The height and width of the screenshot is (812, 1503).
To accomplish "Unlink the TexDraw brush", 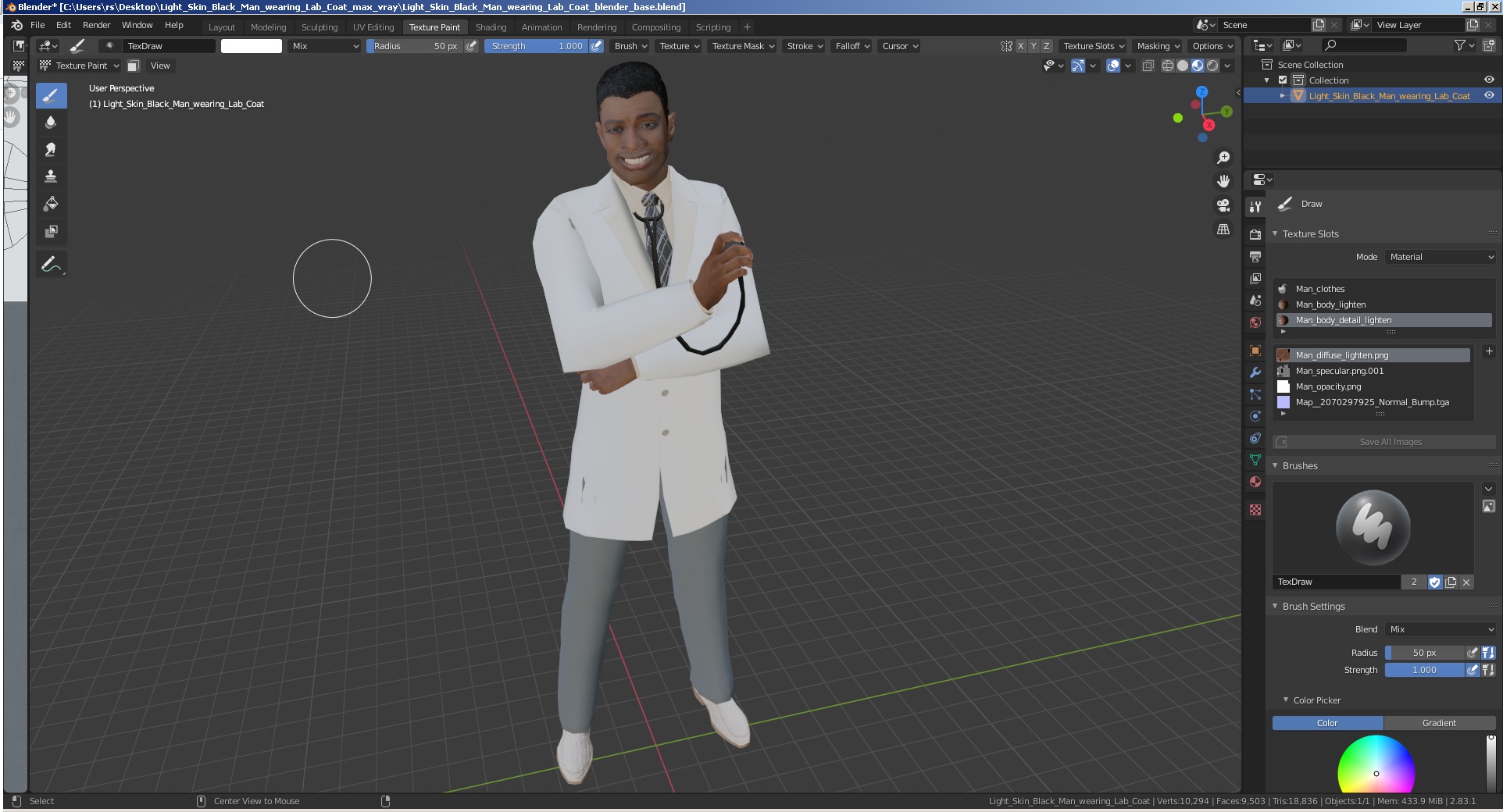I will pos(1466,582).
